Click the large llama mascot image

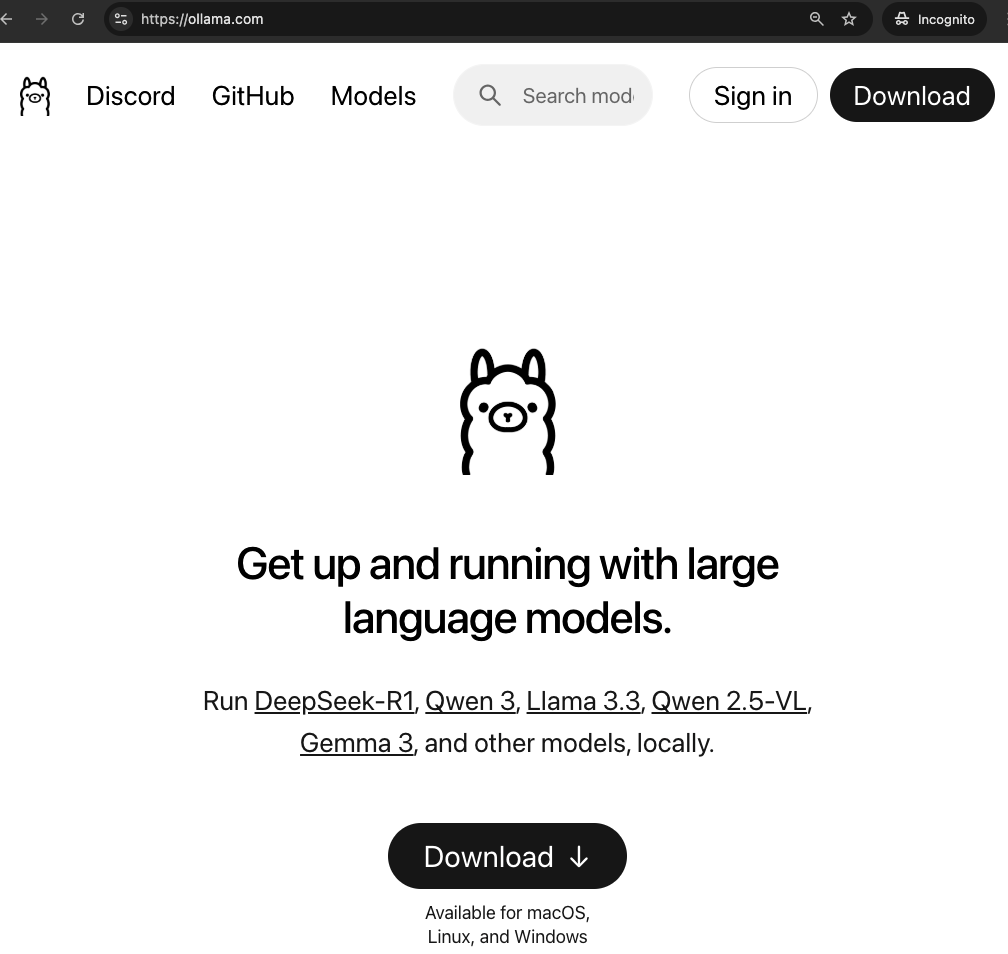pos(508,411)
